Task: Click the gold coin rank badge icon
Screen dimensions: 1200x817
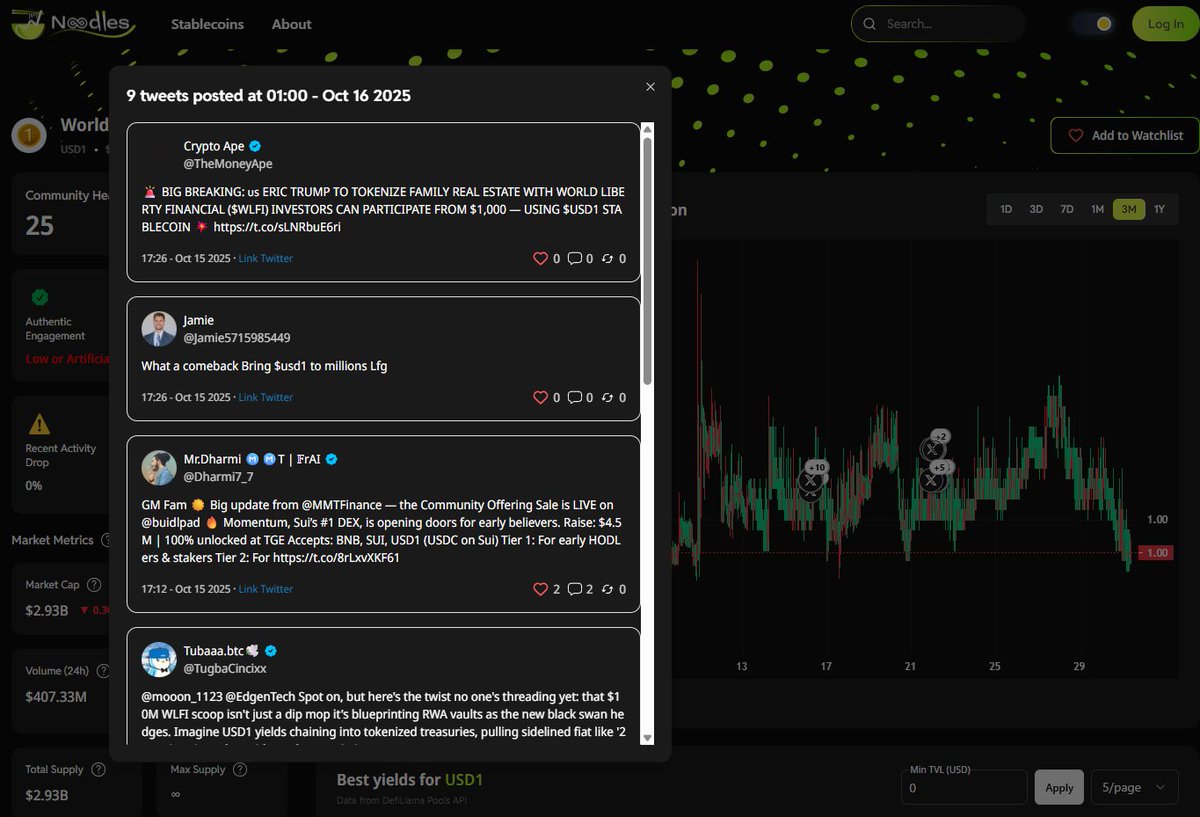Action: tap(28, 135)
